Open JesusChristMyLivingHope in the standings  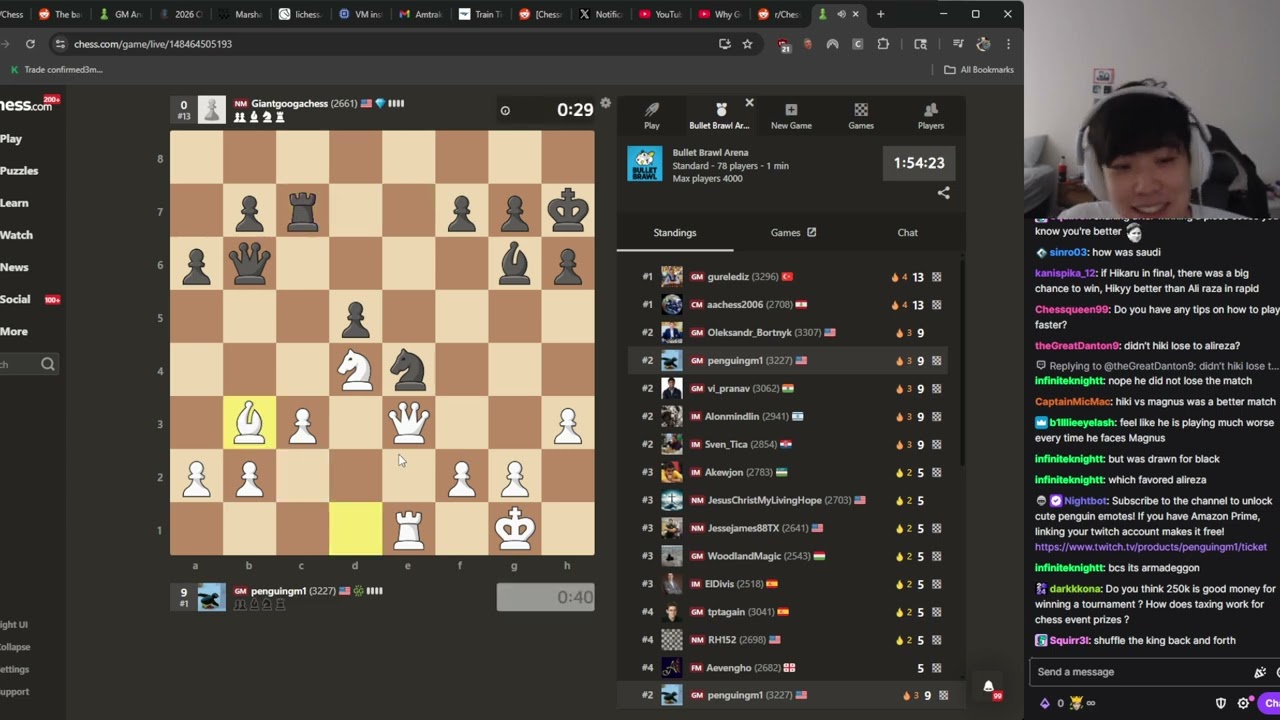coord(764,501)
